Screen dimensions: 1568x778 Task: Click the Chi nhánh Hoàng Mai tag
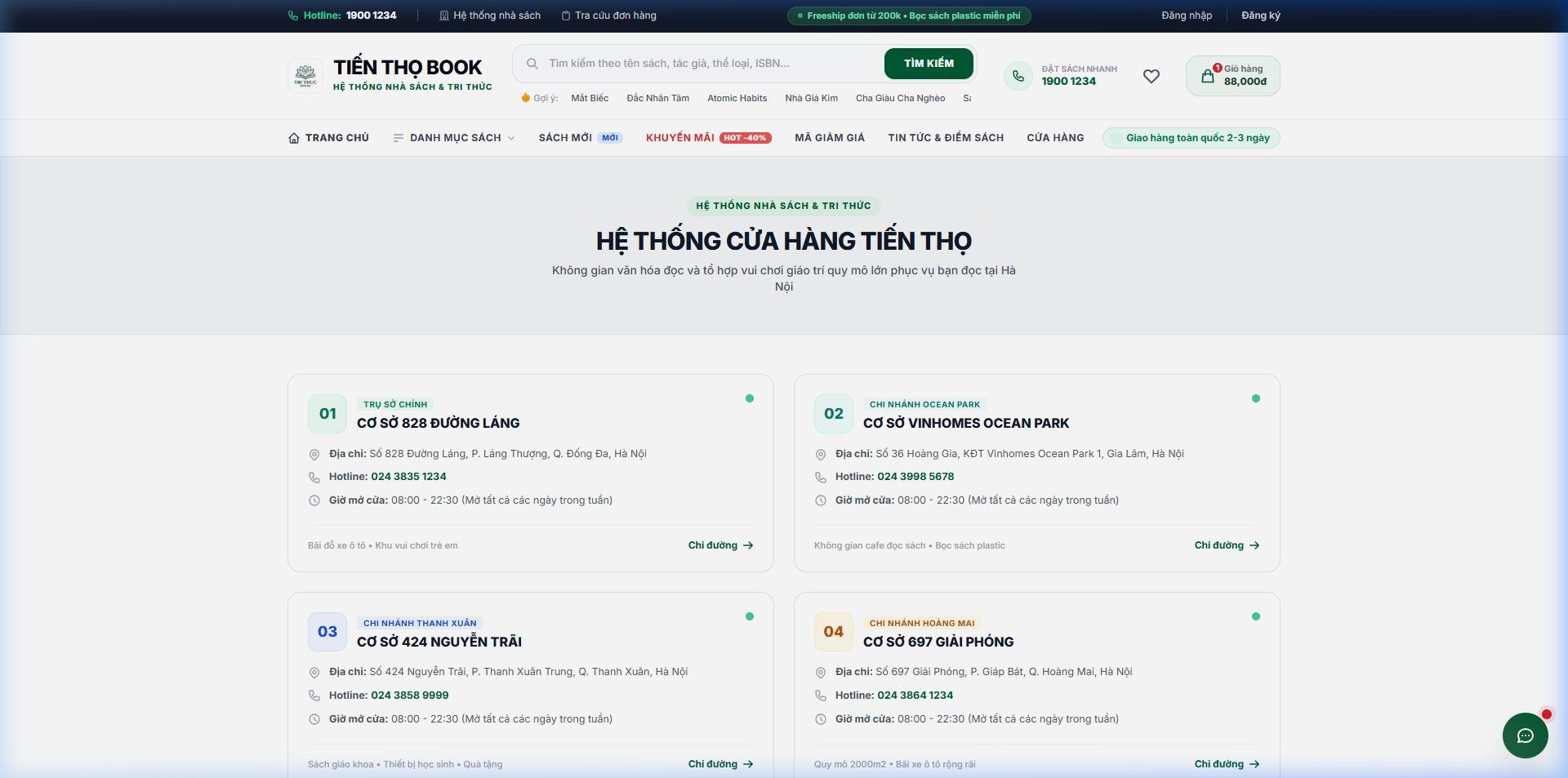(922, 623)
